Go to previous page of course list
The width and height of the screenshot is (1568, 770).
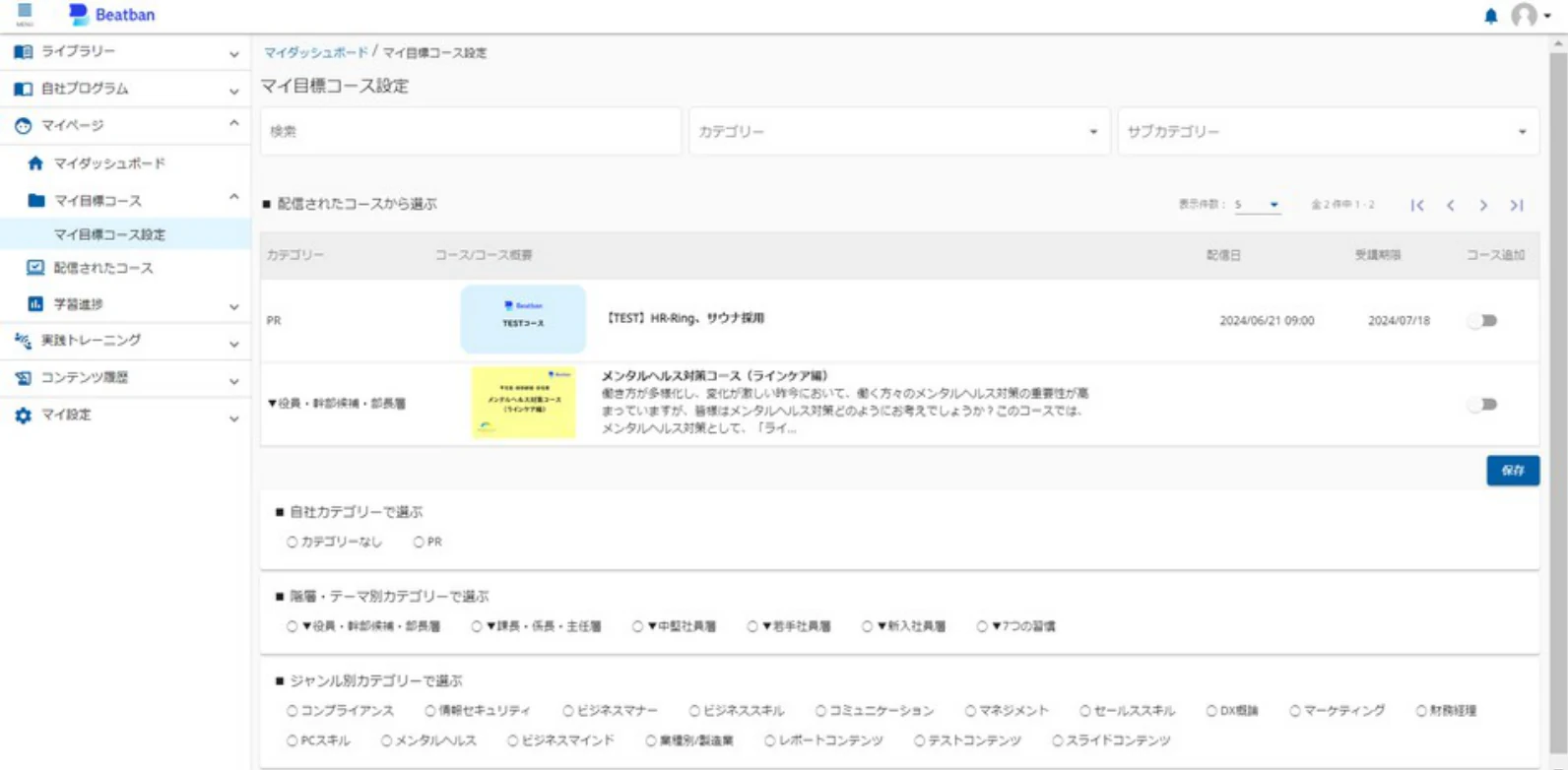[1451, 205]
